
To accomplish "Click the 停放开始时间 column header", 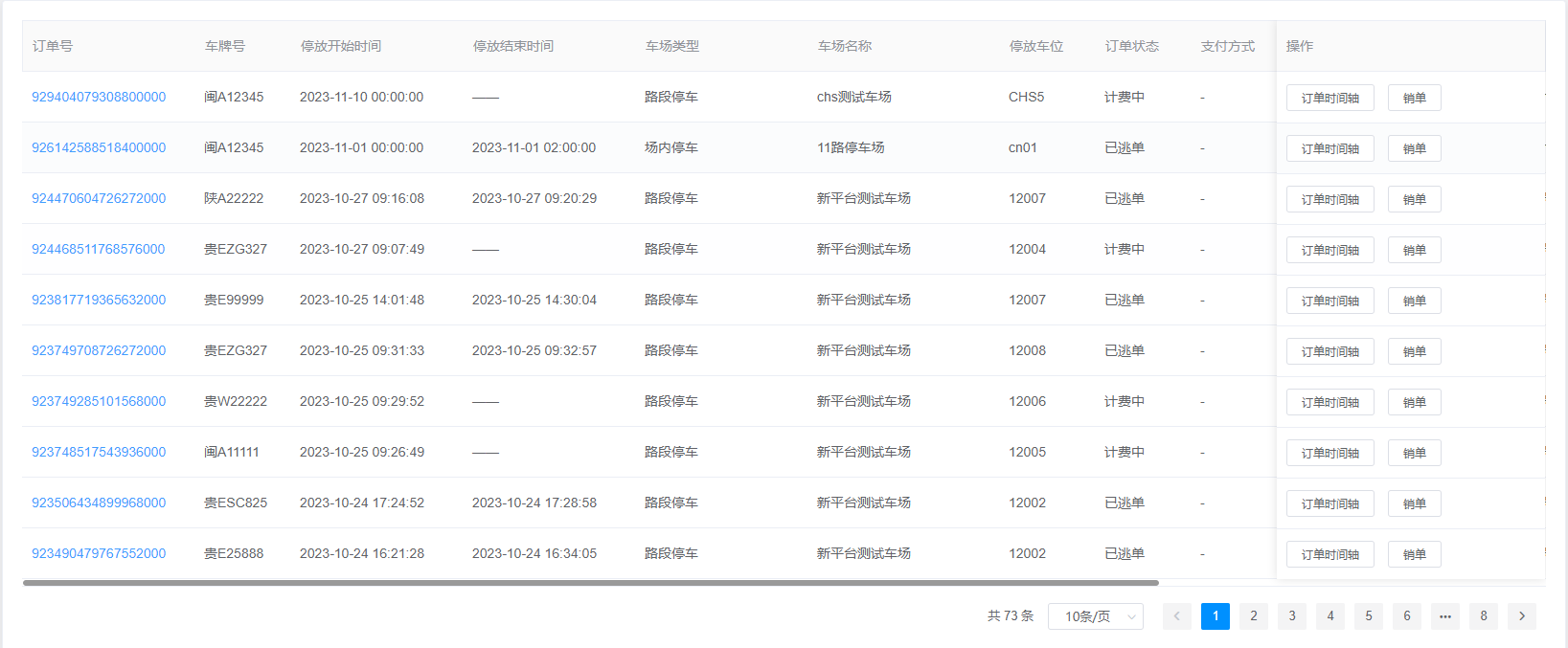I will (x=340, y=46).
